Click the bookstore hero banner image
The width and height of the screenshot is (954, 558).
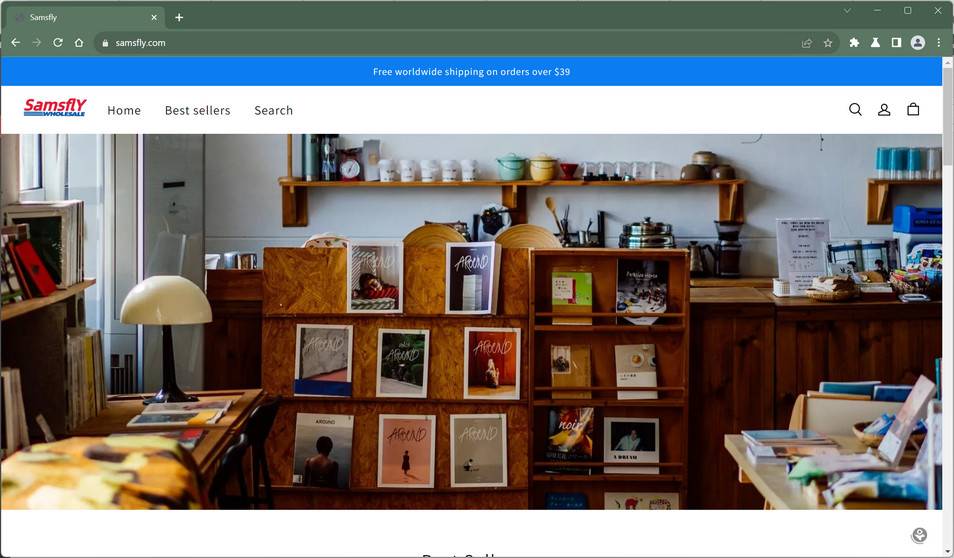click(x=472, y=321)
